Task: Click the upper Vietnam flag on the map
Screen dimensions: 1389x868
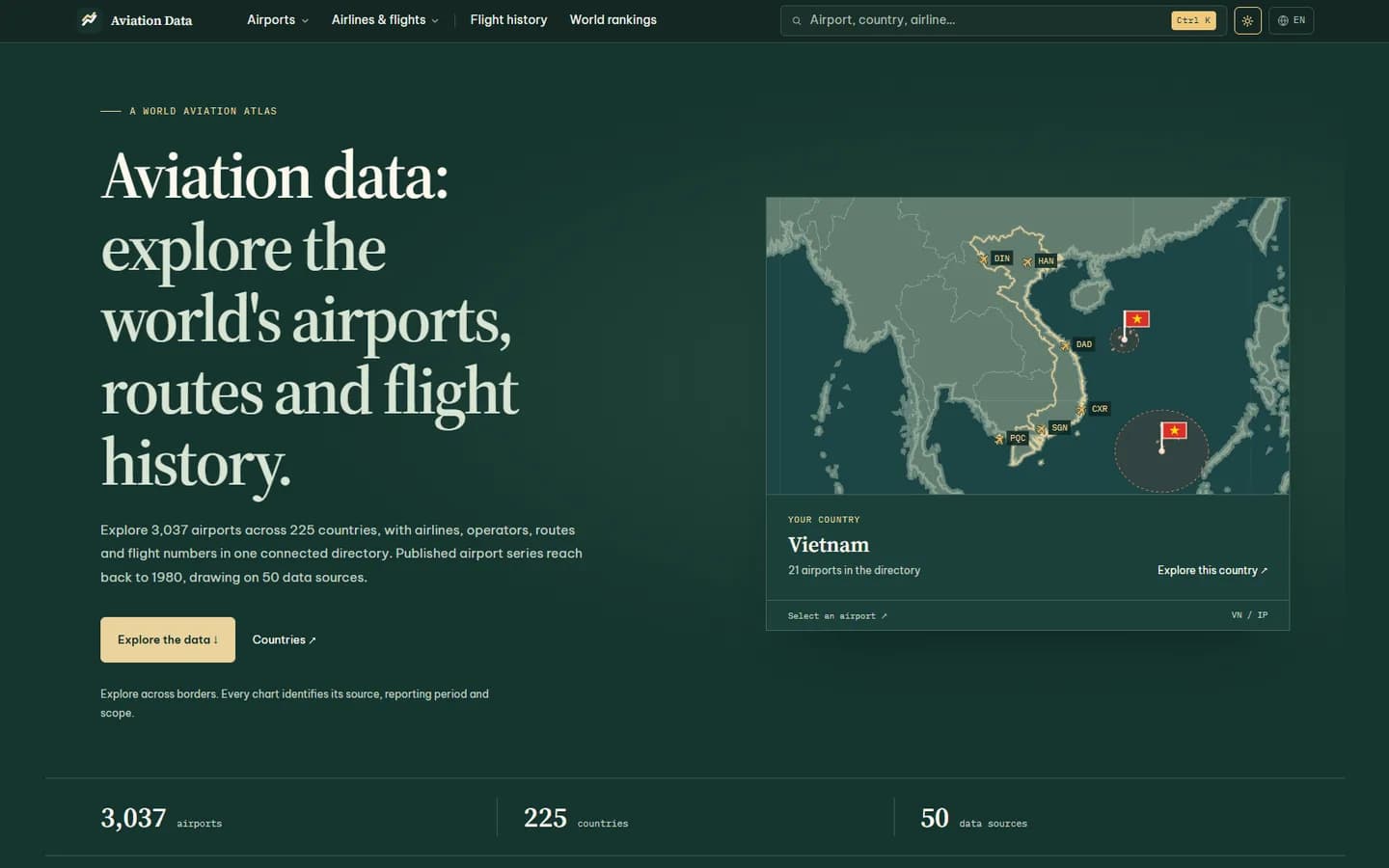Action: tap(1136, 319)
